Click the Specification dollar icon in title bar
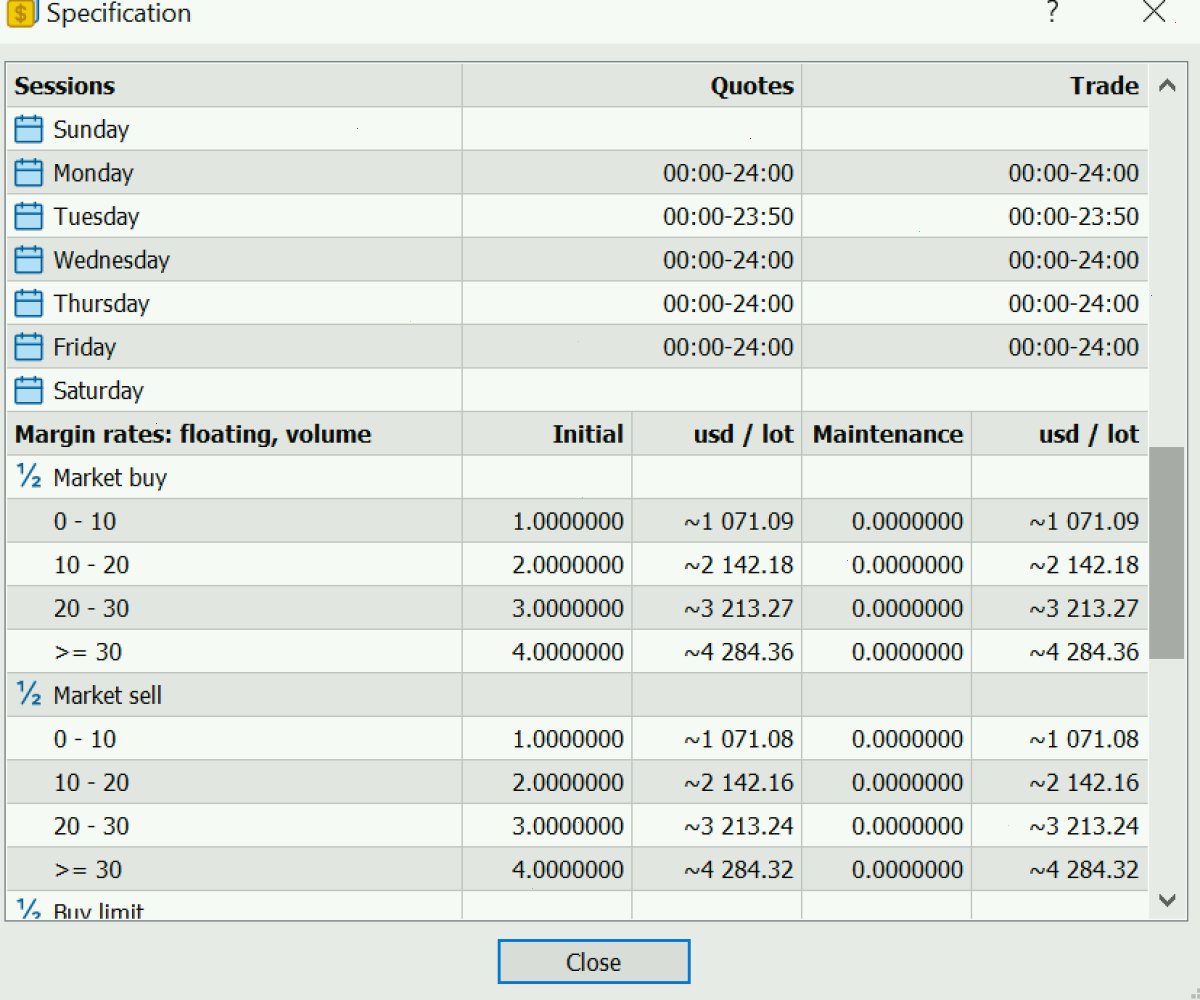The height and width of the screenshot is (1000, 1200). 22,14
